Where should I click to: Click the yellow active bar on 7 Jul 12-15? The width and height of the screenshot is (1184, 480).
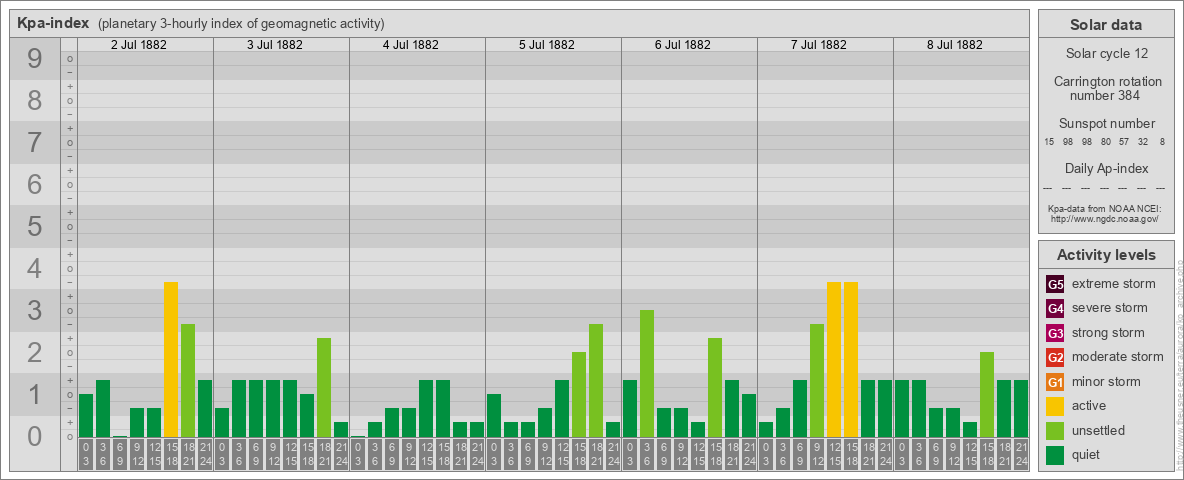tap(834, 359)
